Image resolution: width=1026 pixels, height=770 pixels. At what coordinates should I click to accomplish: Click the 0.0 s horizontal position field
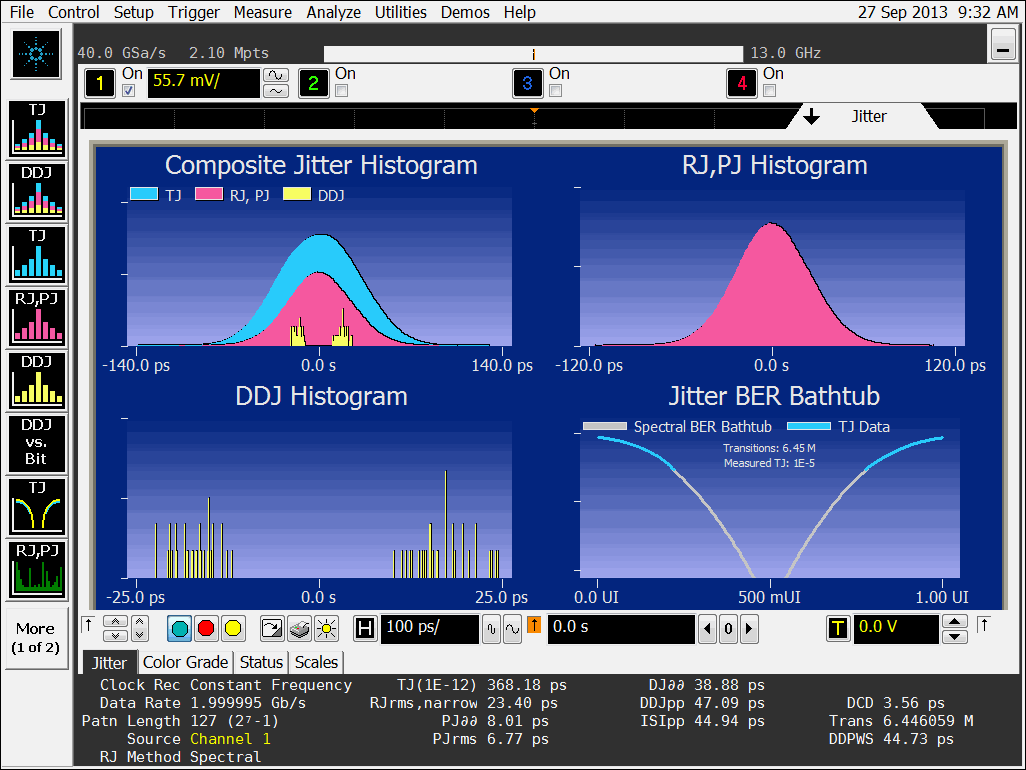(x=621, y=628)
